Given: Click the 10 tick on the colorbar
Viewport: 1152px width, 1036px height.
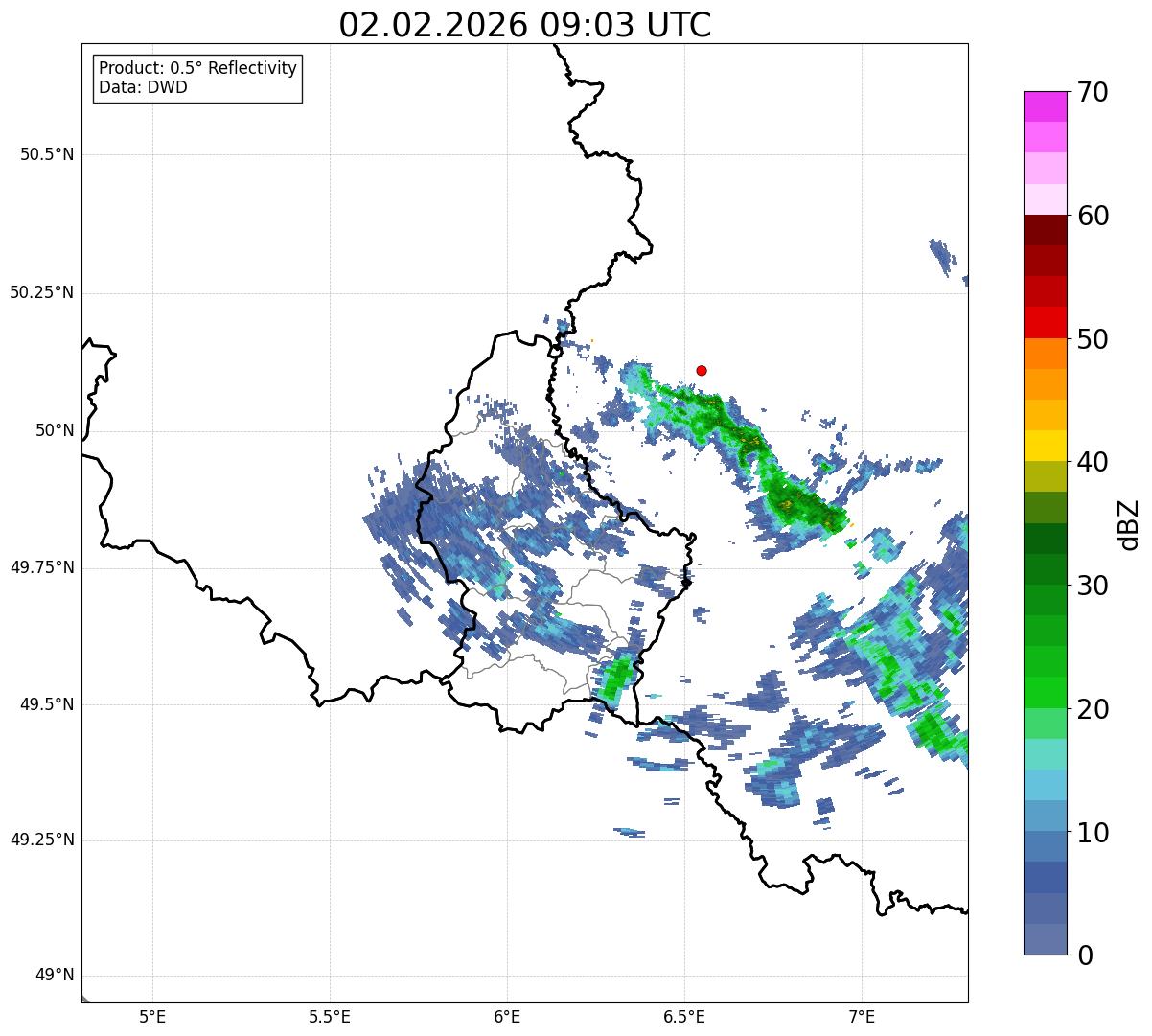Looking at the screenshot, I should 1093,832.
